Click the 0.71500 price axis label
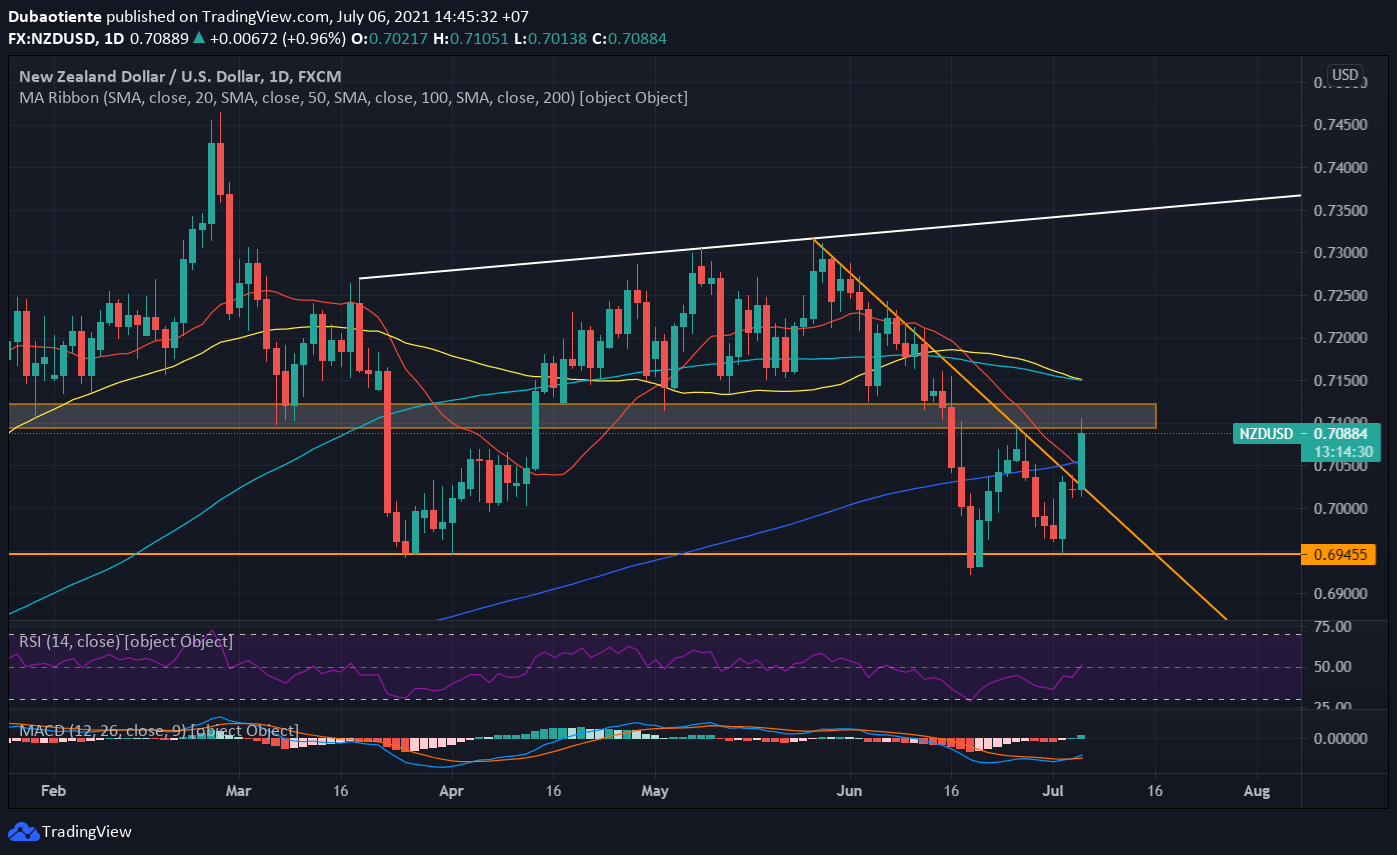 pos(1339,381)
